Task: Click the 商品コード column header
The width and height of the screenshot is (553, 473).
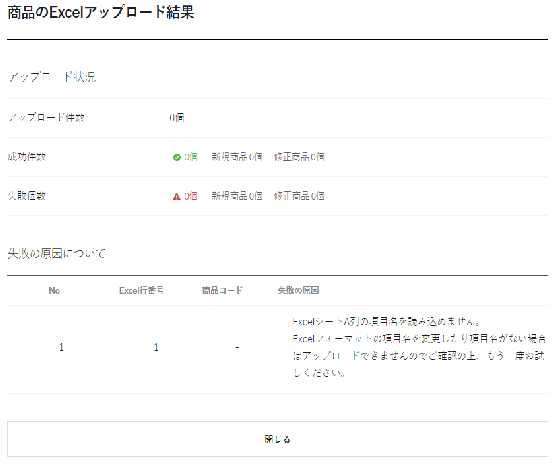Action: pyautogui.click(x=222, y=290)
